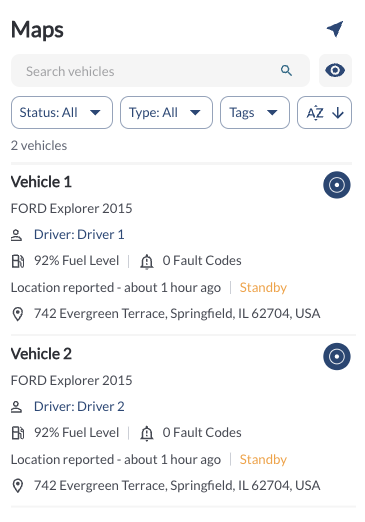Open the Driver: Driver 1 link

79,235
